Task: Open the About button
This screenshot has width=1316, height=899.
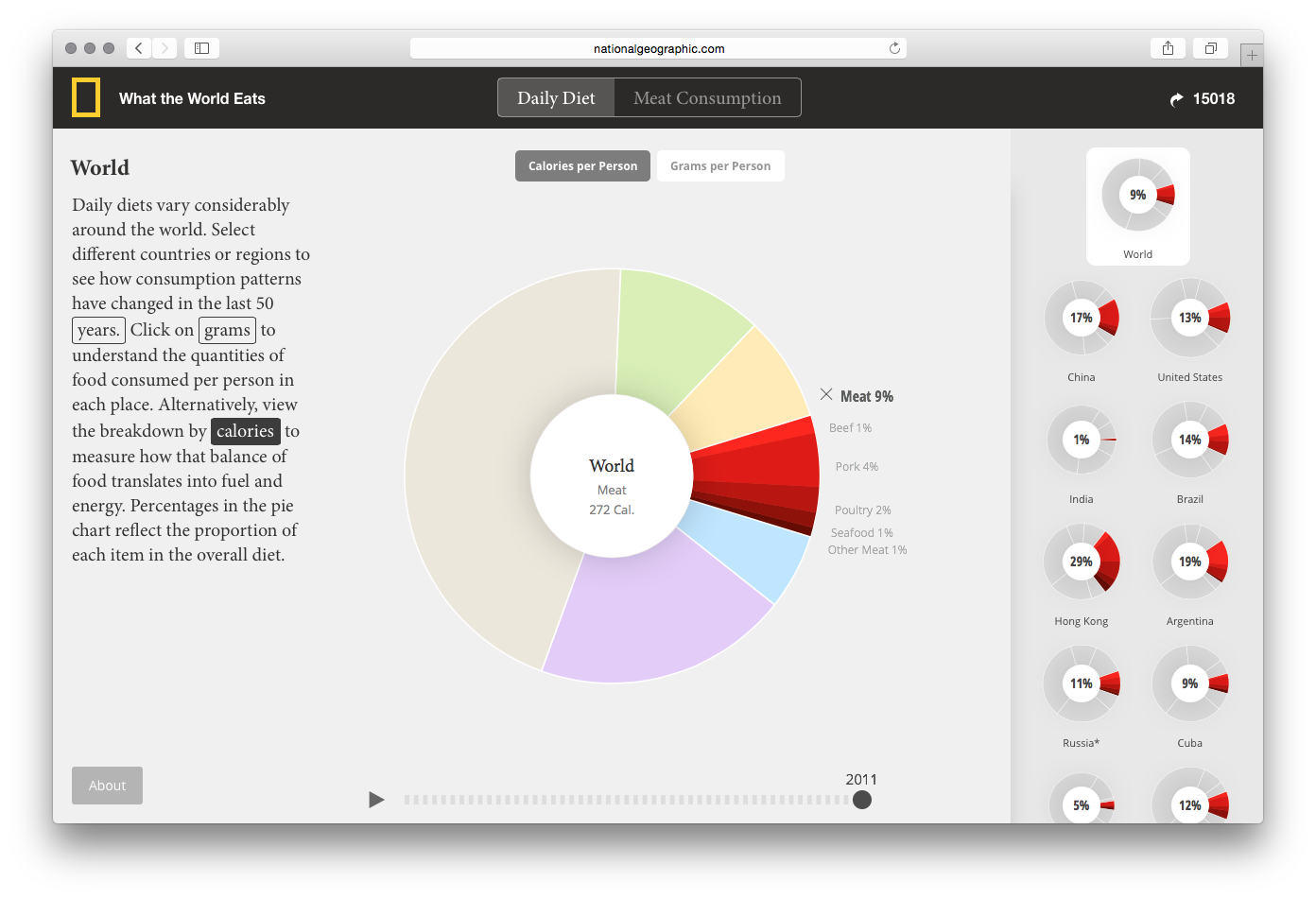Action: [x=107, y=786]
